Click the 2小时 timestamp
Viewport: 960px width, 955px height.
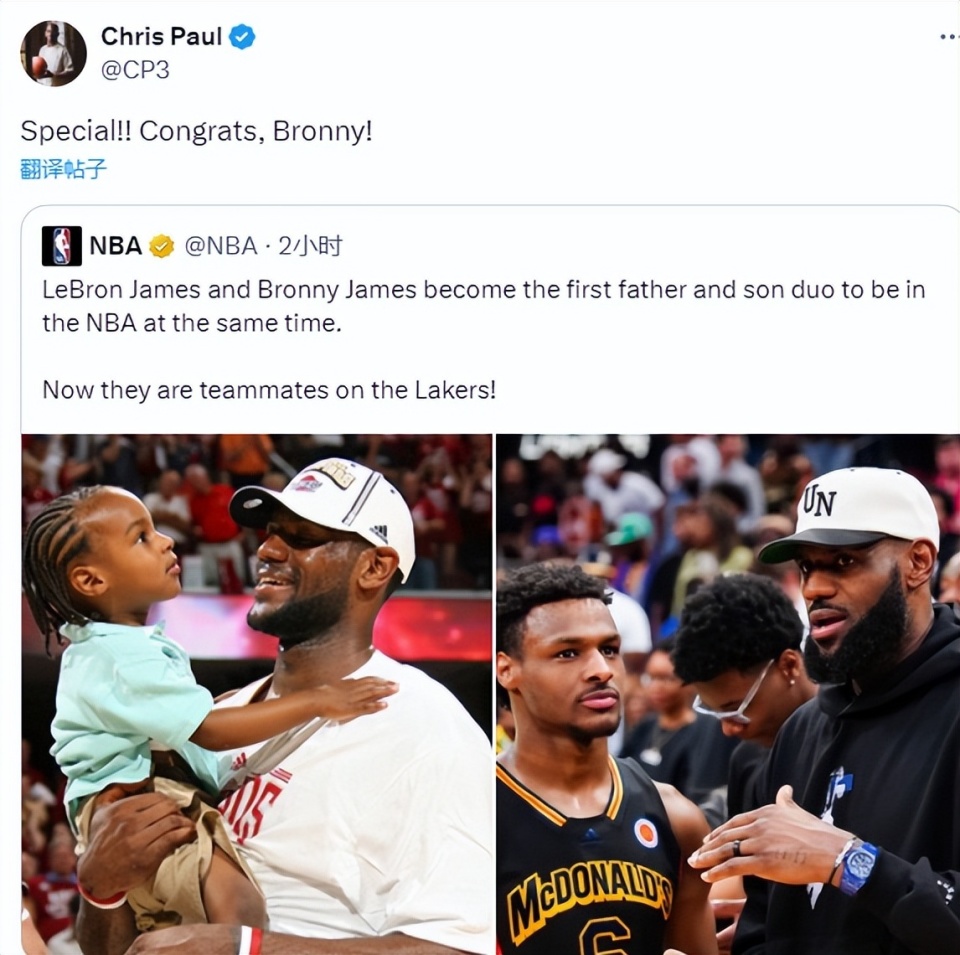[x=310, y=246]
